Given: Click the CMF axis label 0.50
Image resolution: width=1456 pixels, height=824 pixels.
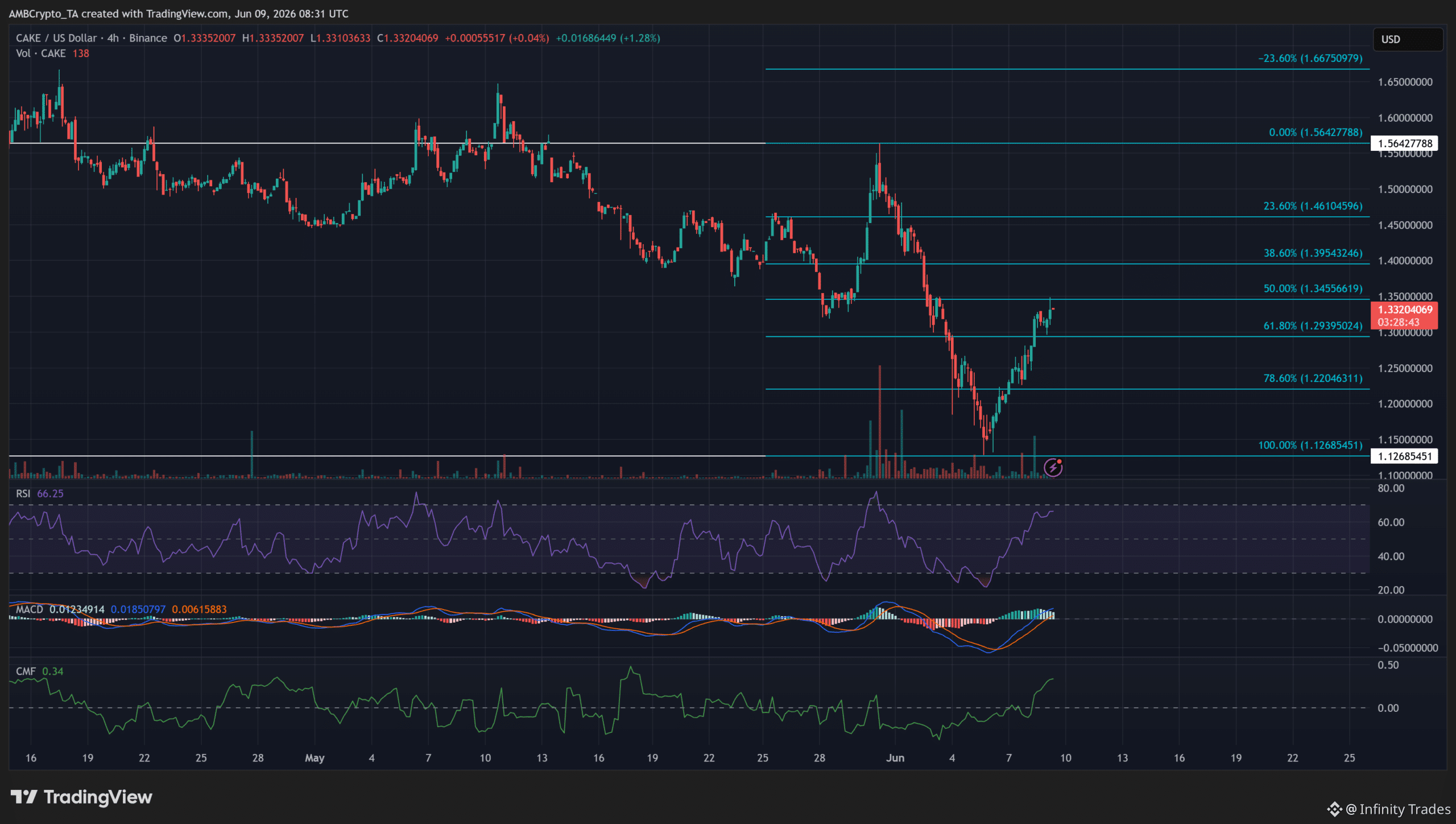Looking at the screenshot, I should click(x=1388, y=665).
